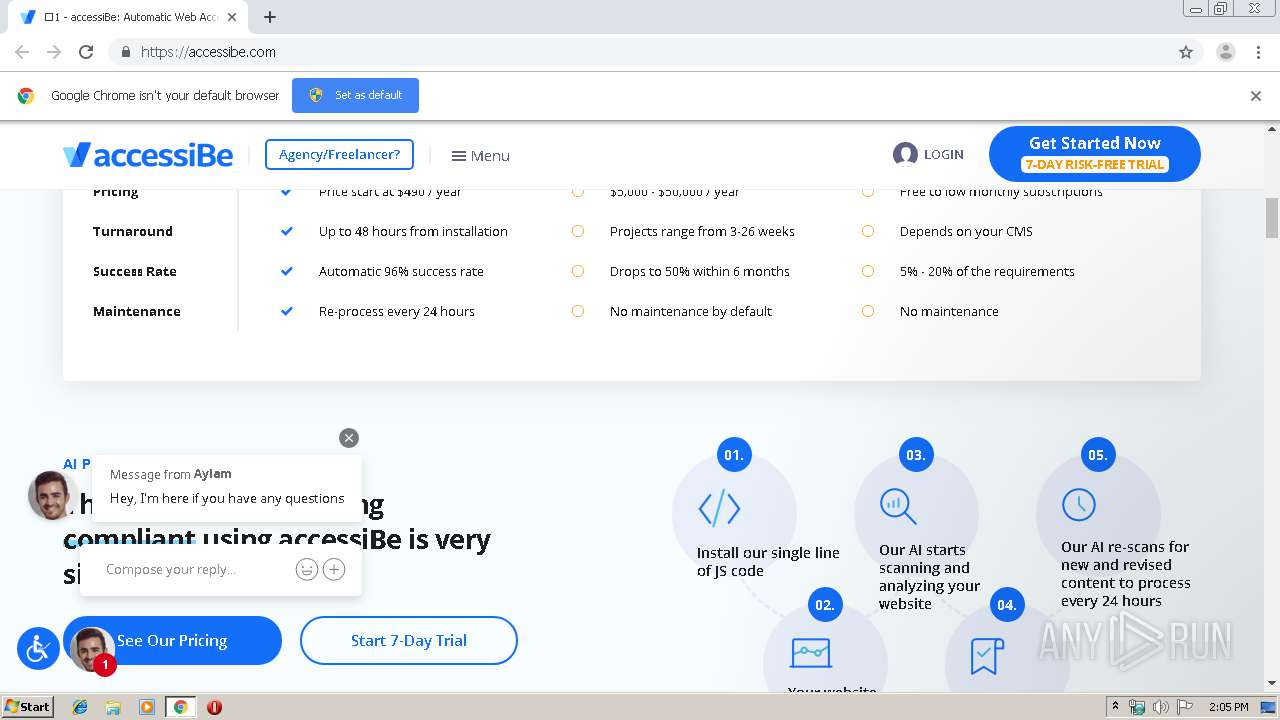Screen dimensions: 1280x720
Task: Click the volume icon in system tray
Action: pos(1160,707)
